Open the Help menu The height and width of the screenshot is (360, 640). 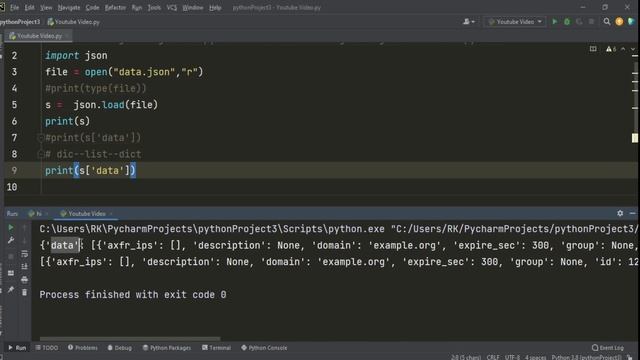pos(215,7)
